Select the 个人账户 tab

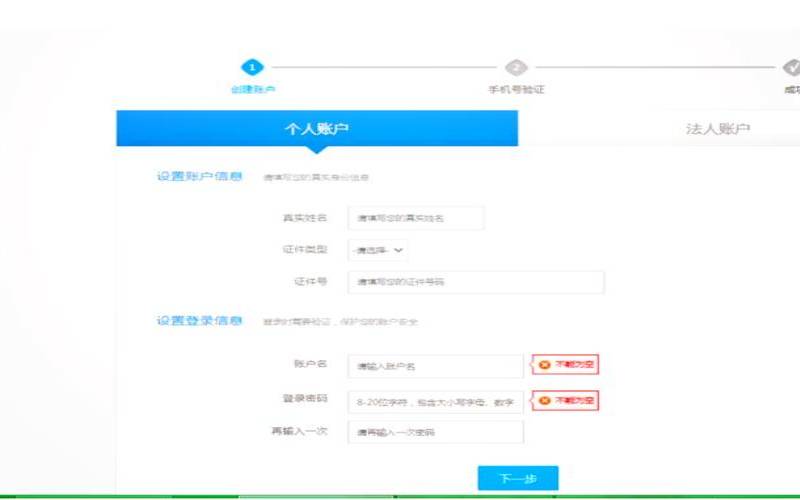click(x=317, y=129)
